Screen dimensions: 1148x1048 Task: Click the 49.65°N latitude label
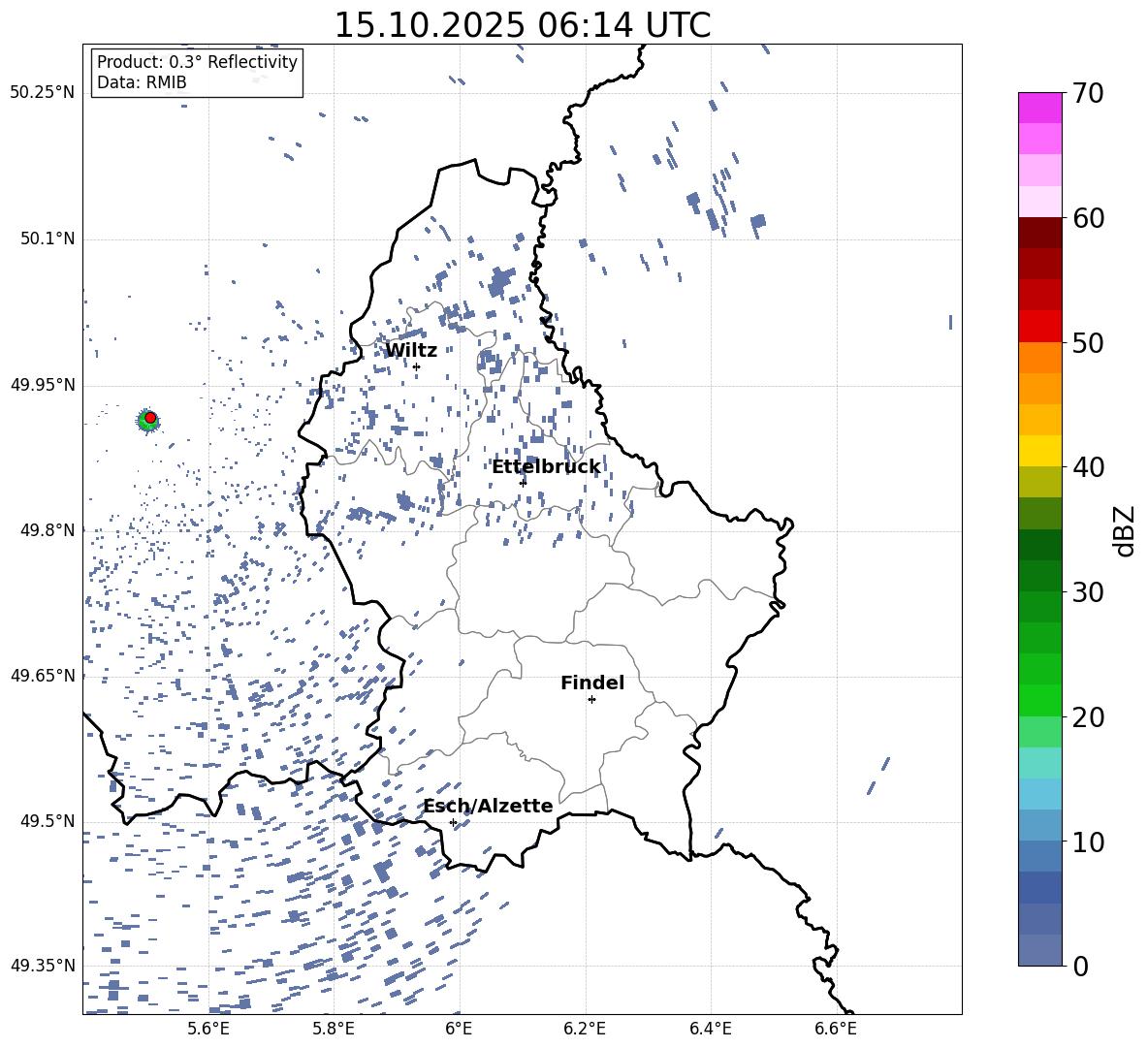43,676
